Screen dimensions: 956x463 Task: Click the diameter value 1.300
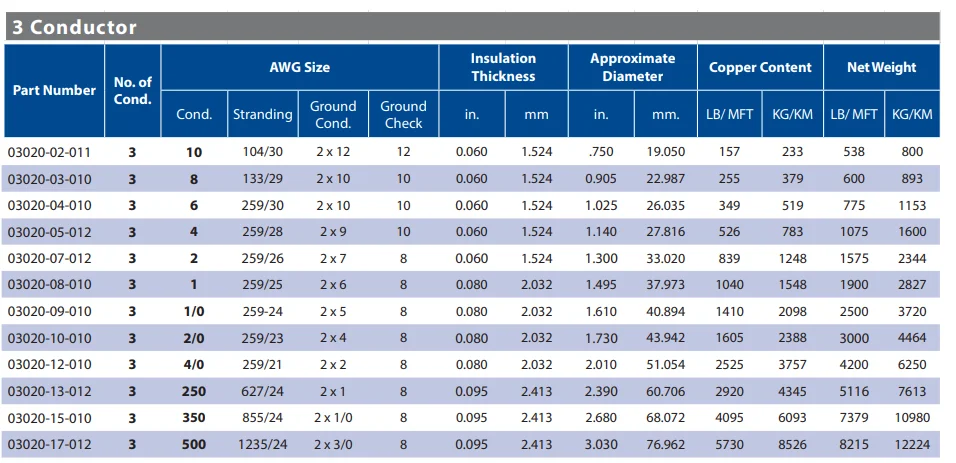click(x=601, y=258)
